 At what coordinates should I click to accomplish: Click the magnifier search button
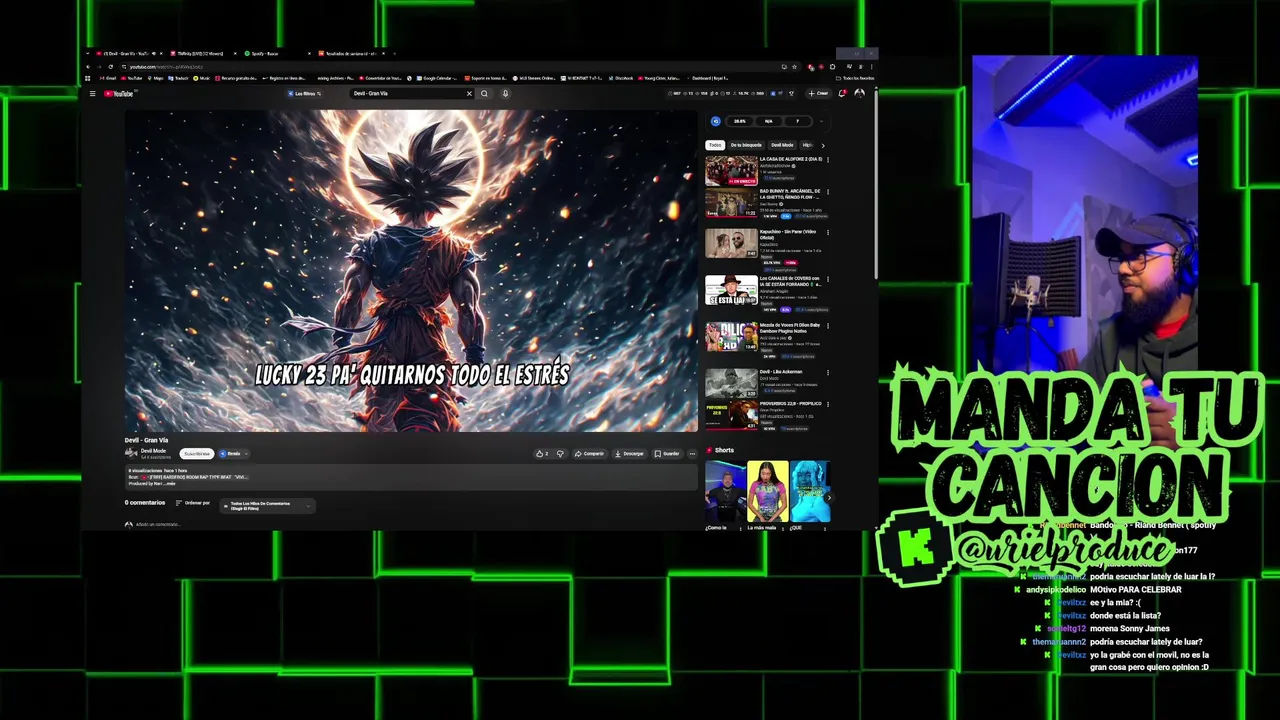click(484, 94)
